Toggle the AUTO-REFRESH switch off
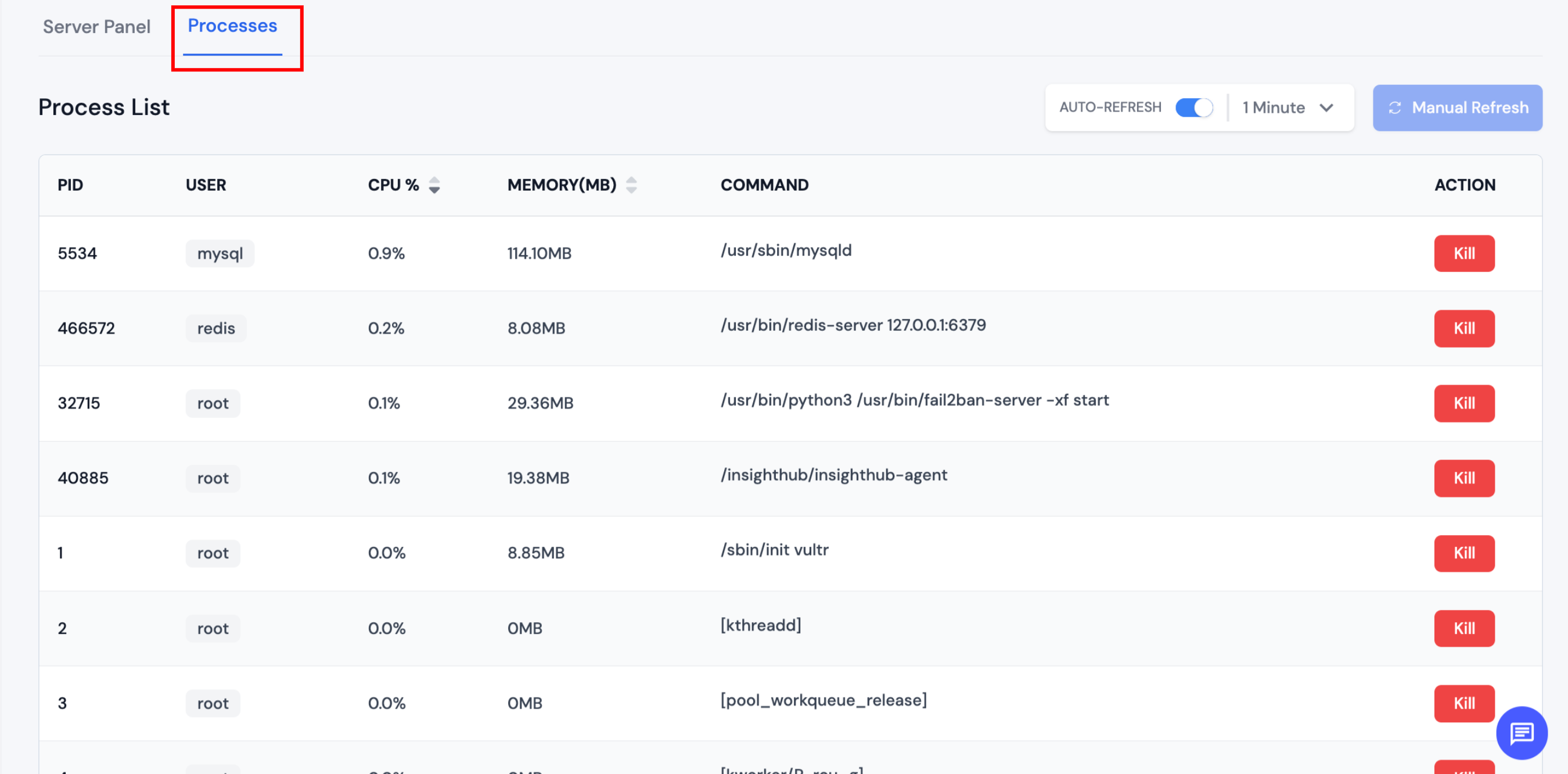This screenshot has height=774, width=1568. coord(1193,107)
